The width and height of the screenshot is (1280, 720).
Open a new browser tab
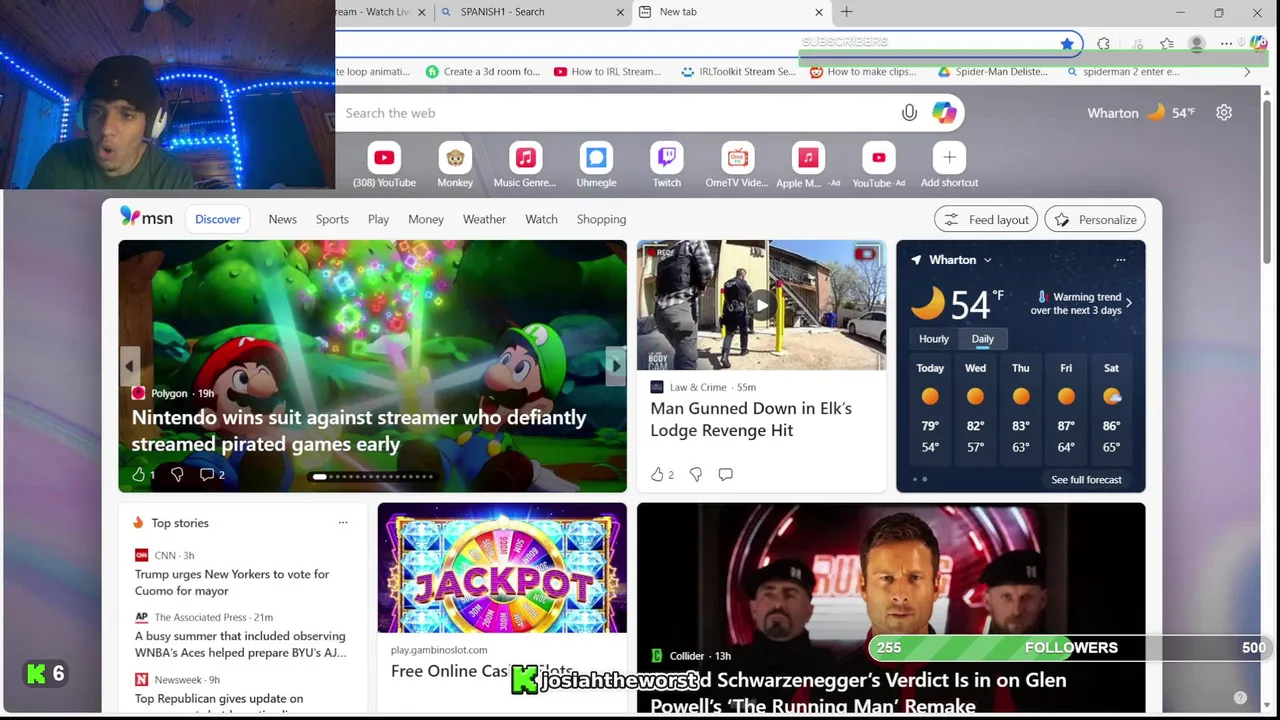coord(846,12)
